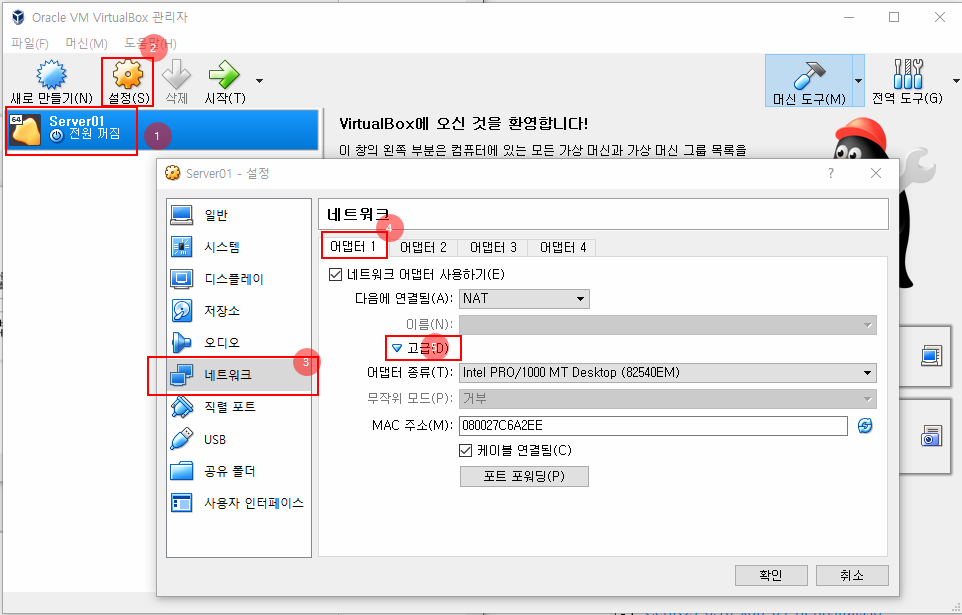Switch to the 어댑터 2 tab
This screenshot has height=615, width=962.
pyautogui.click(x=423, y=247)
